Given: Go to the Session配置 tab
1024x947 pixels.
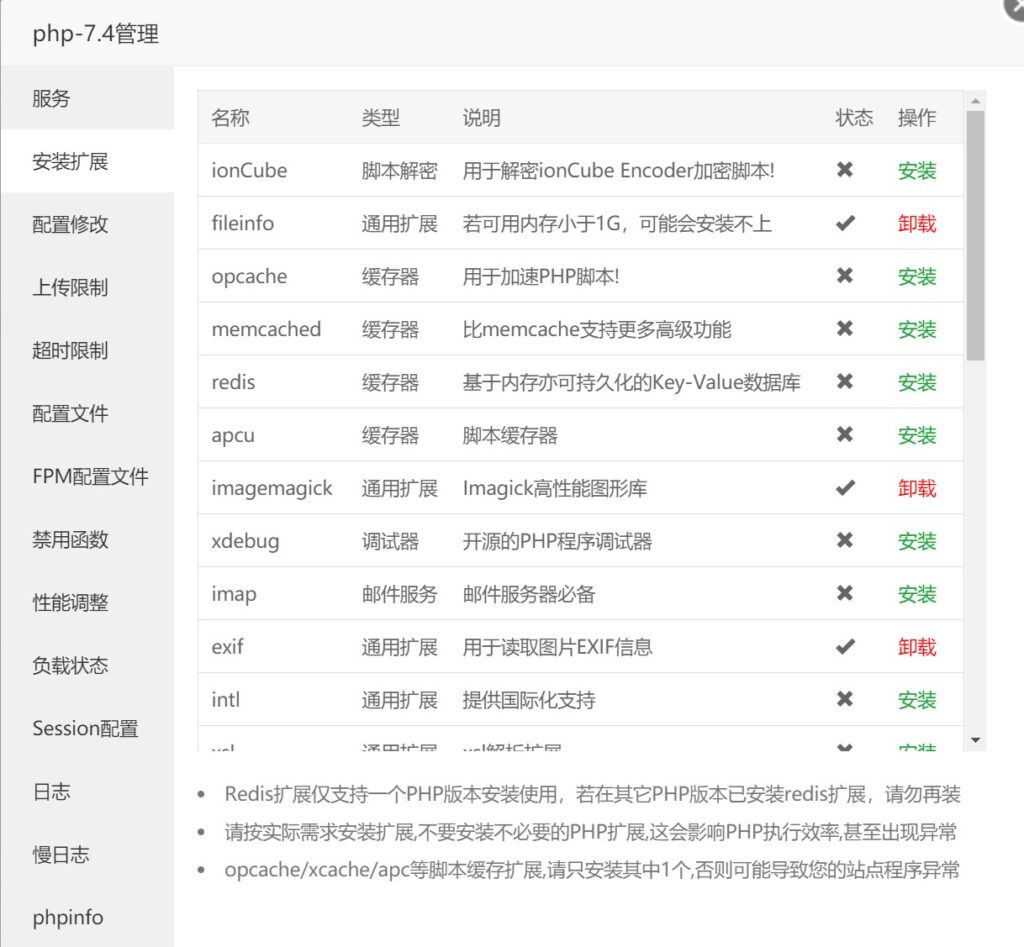Looking at the screenshot, I should click(x=85, y=729).
